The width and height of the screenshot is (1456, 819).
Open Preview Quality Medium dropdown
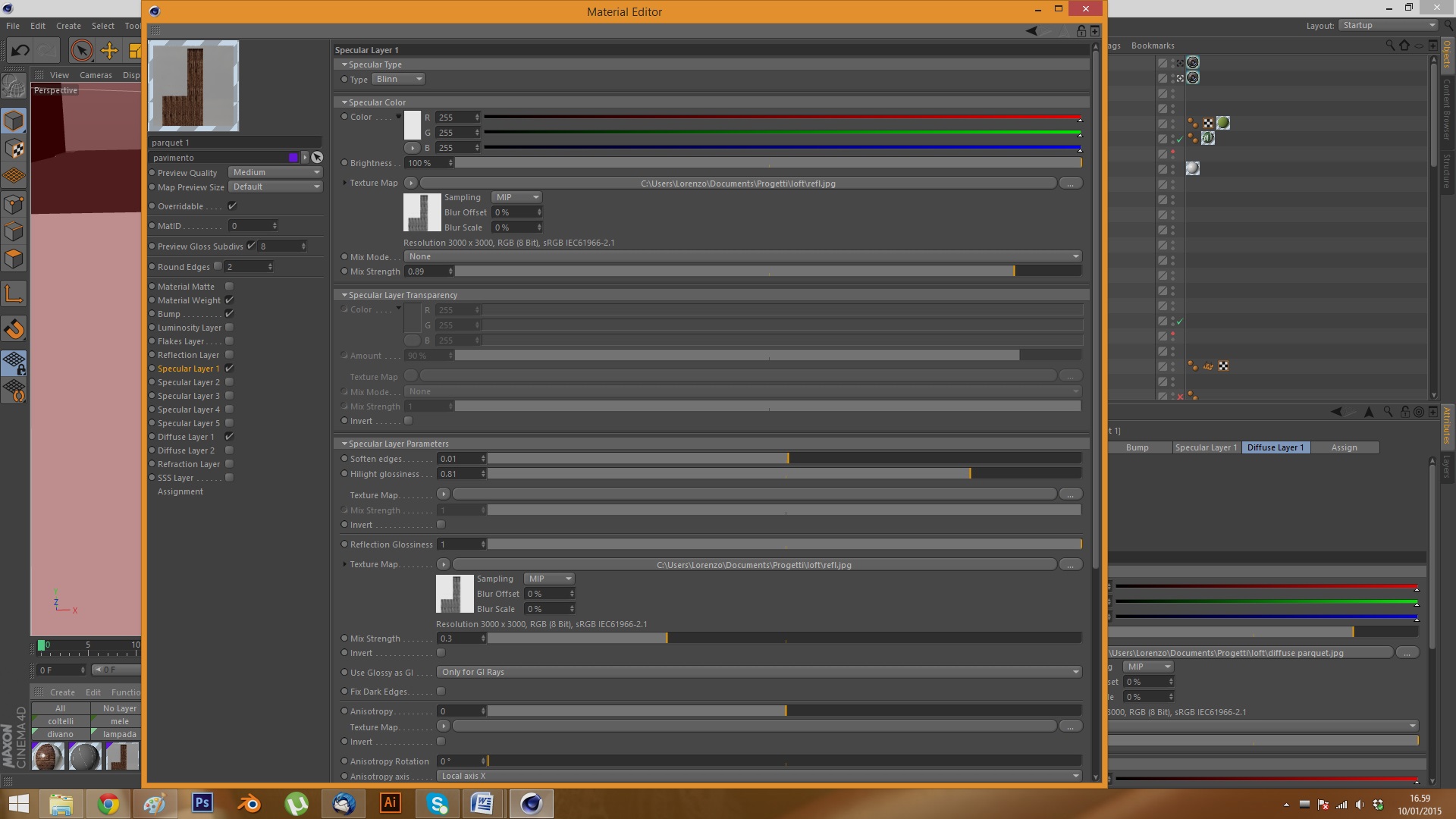276,173
